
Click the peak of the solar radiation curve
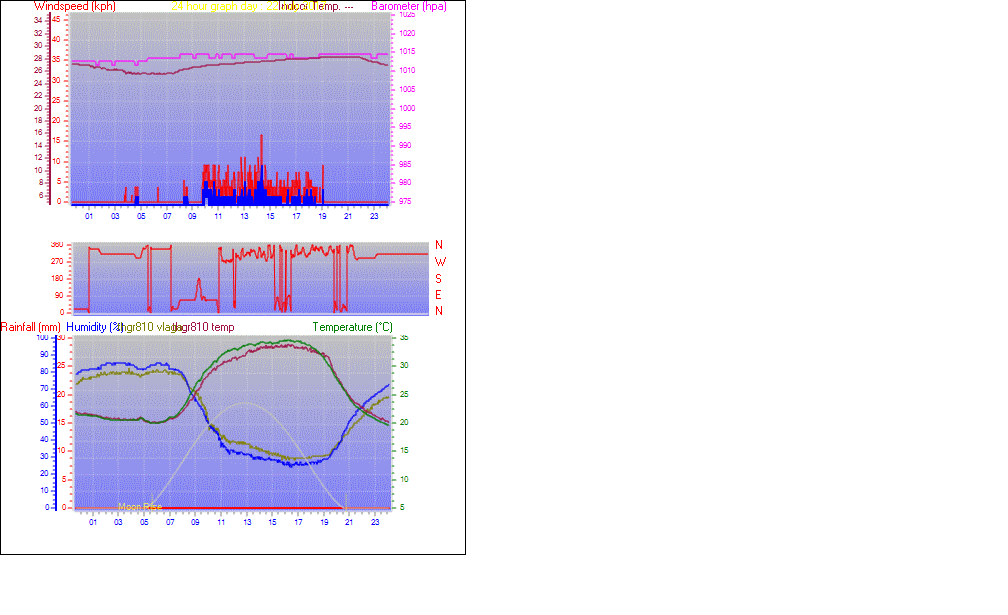242,403
